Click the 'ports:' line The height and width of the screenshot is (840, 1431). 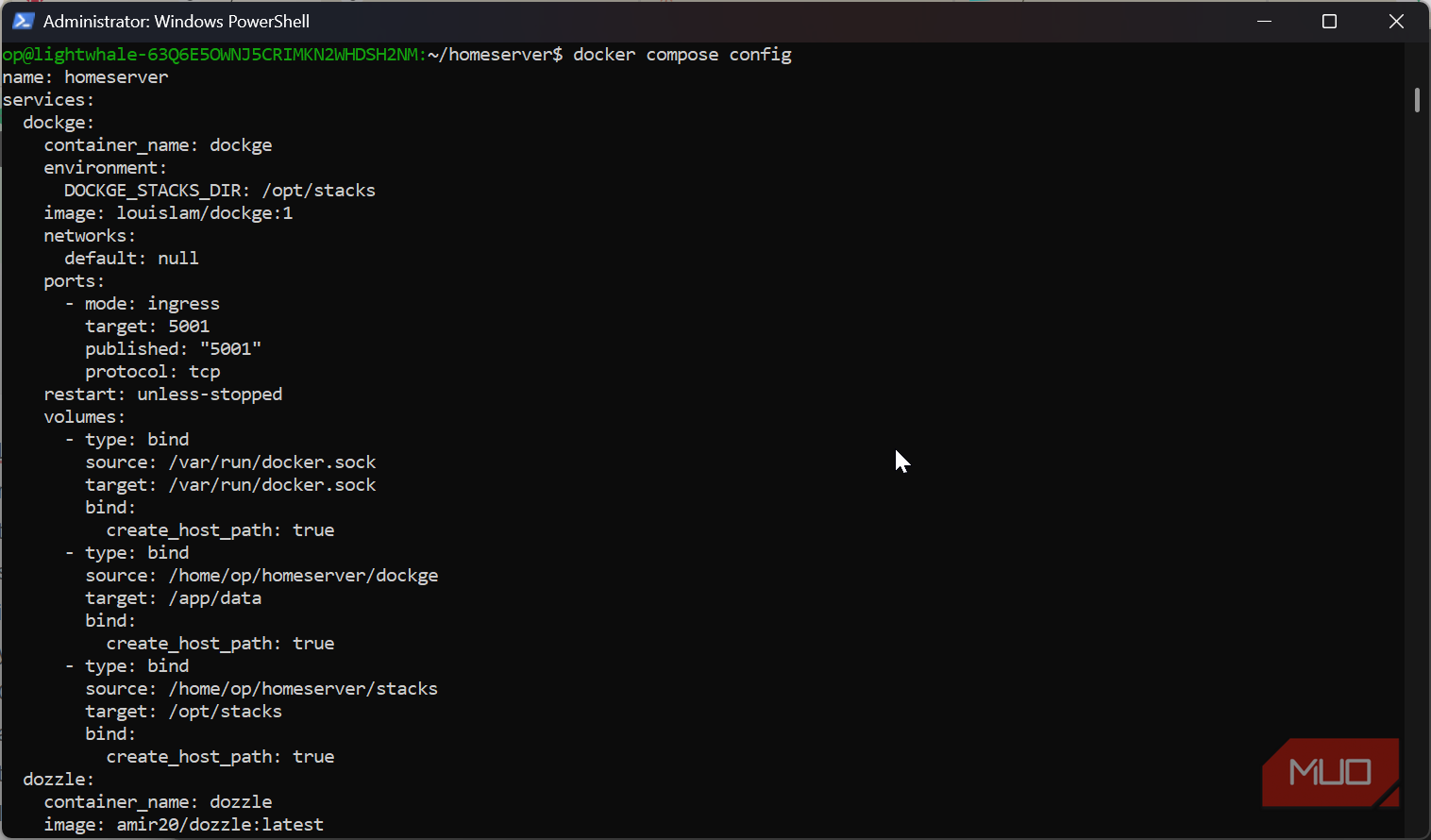pos(74,281)
